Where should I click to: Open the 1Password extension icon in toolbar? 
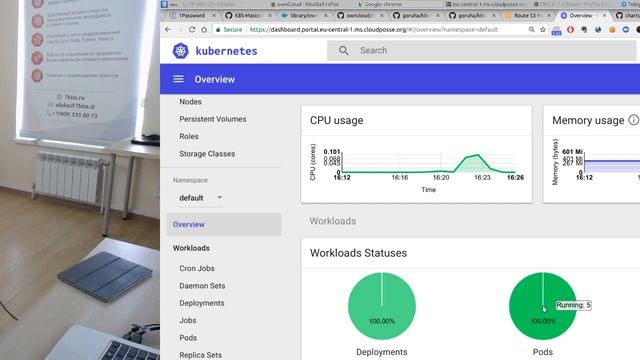coord(556,31)
